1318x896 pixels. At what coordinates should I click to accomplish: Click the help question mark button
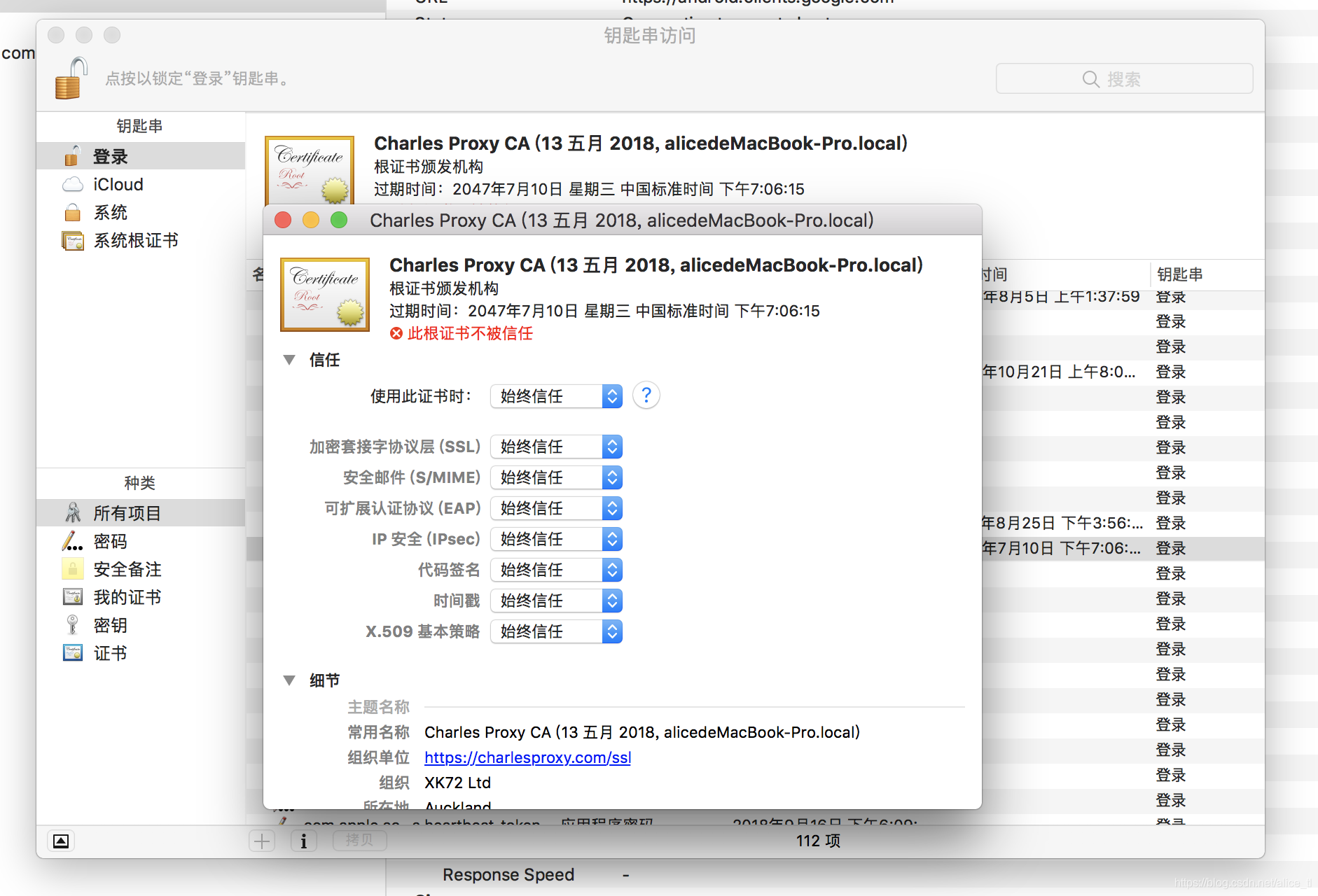click(x=646, y=395)
